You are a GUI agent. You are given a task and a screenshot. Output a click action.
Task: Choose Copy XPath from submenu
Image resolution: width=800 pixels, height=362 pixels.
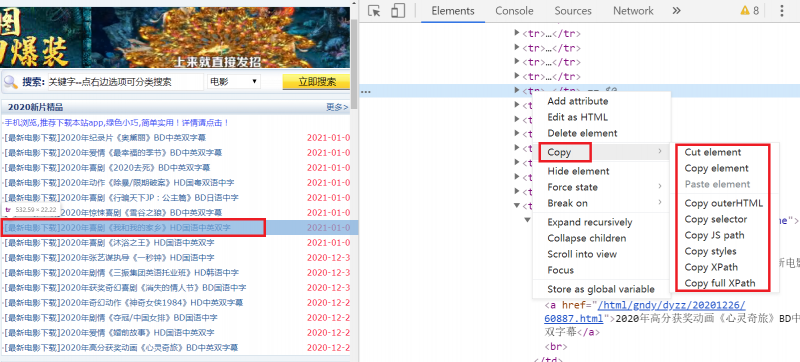(x=711, y=267)
